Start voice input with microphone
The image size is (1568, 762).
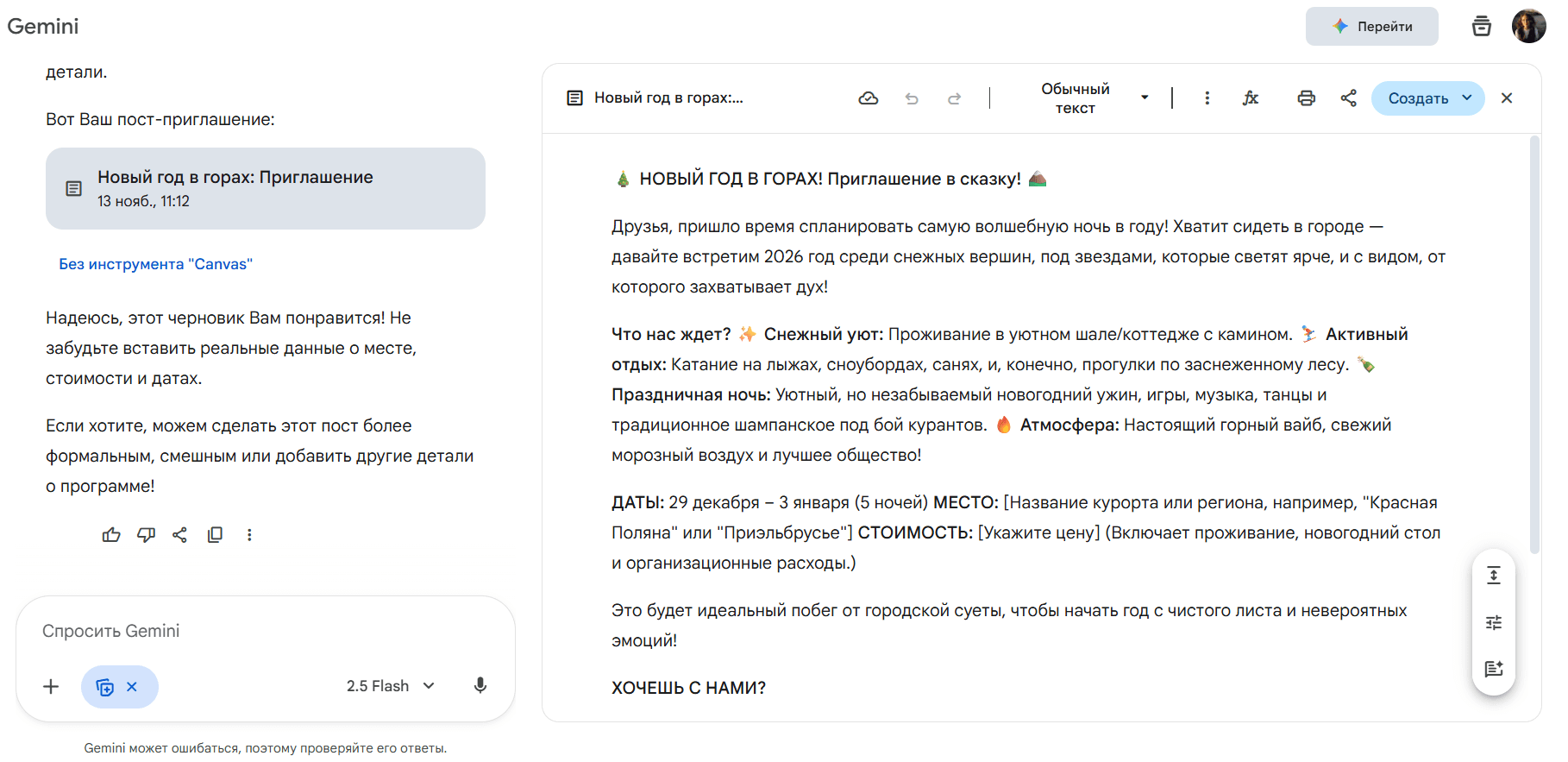pyautogui.click(x=480, y=686)
